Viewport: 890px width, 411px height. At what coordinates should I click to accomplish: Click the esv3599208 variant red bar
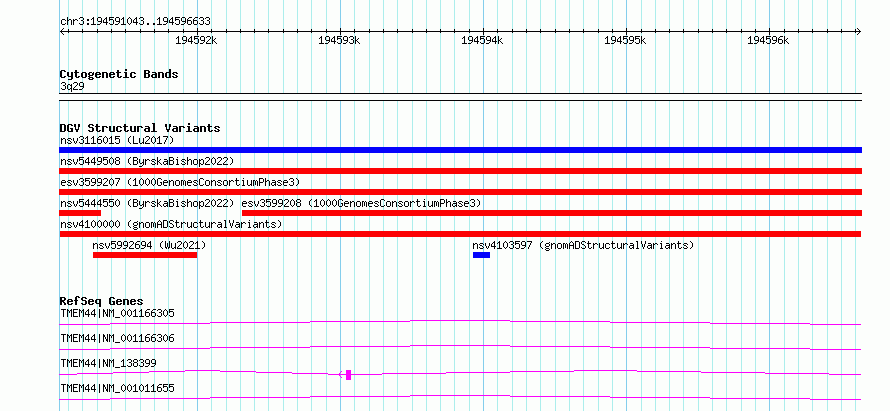pyautogui.click(x=552, y=213)
